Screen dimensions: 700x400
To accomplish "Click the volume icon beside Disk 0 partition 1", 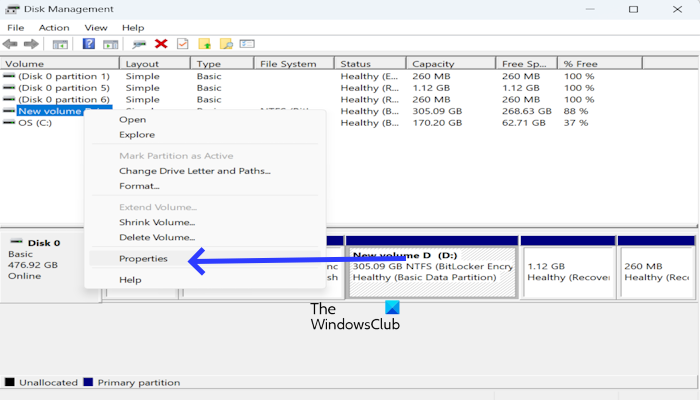I will point(9,76).
